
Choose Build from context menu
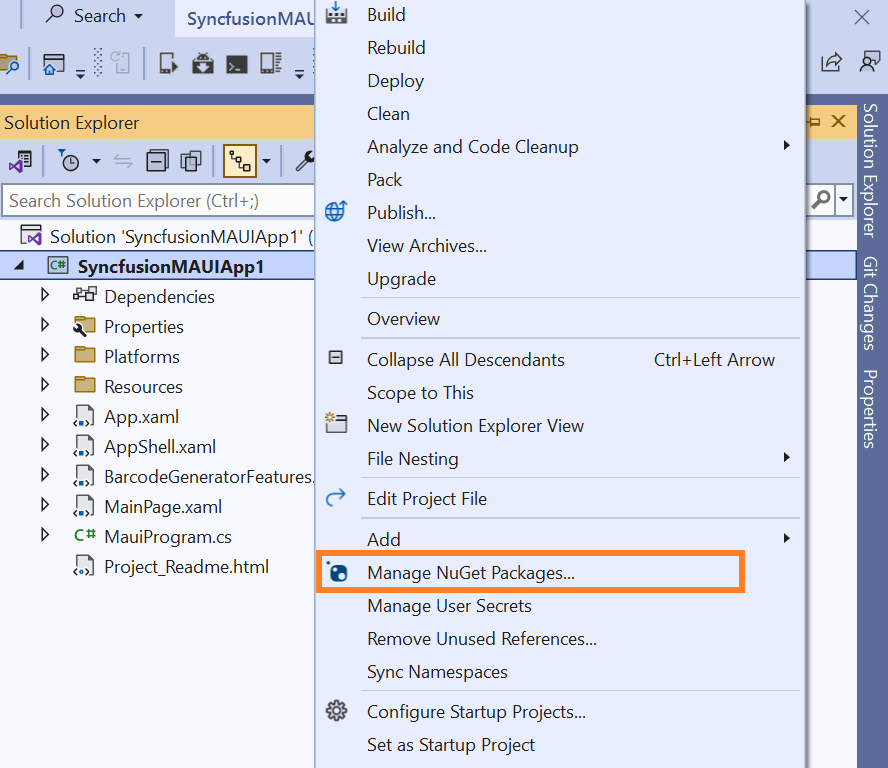point(560,15)
